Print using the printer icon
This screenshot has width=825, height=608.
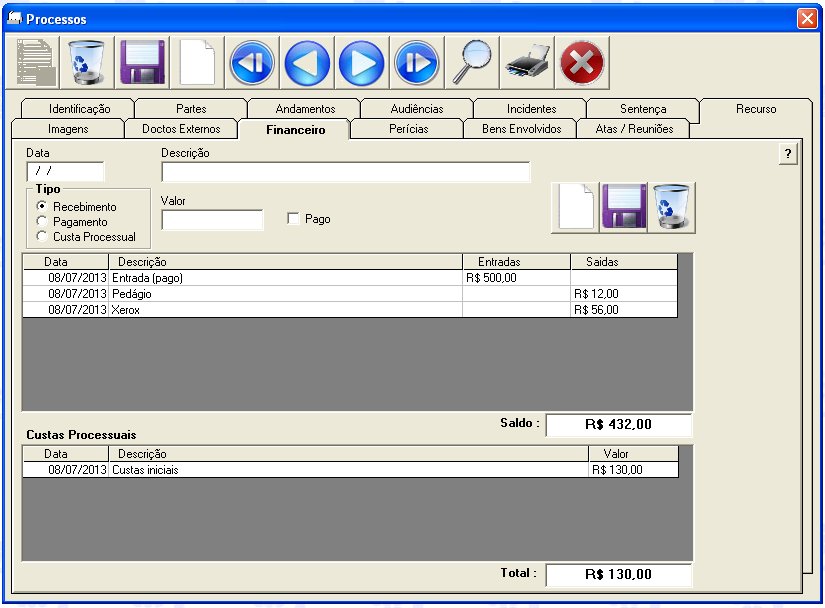tap(527, 63)
